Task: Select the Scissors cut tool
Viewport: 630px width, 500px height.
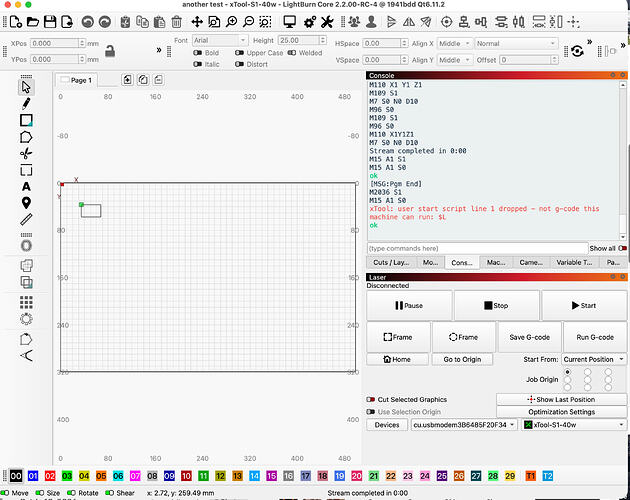Action: click(26, 154)
